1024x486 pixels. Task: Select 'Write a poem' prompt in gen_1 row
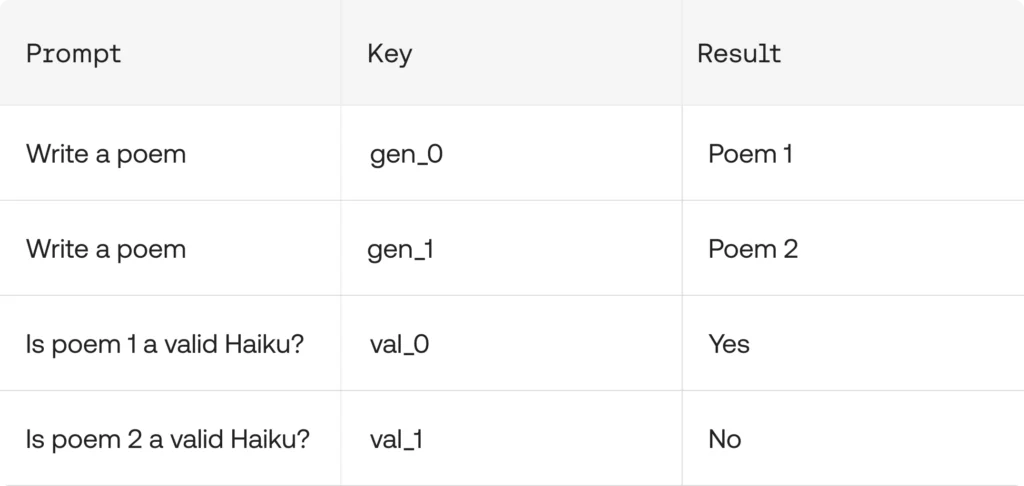(106, 250)
